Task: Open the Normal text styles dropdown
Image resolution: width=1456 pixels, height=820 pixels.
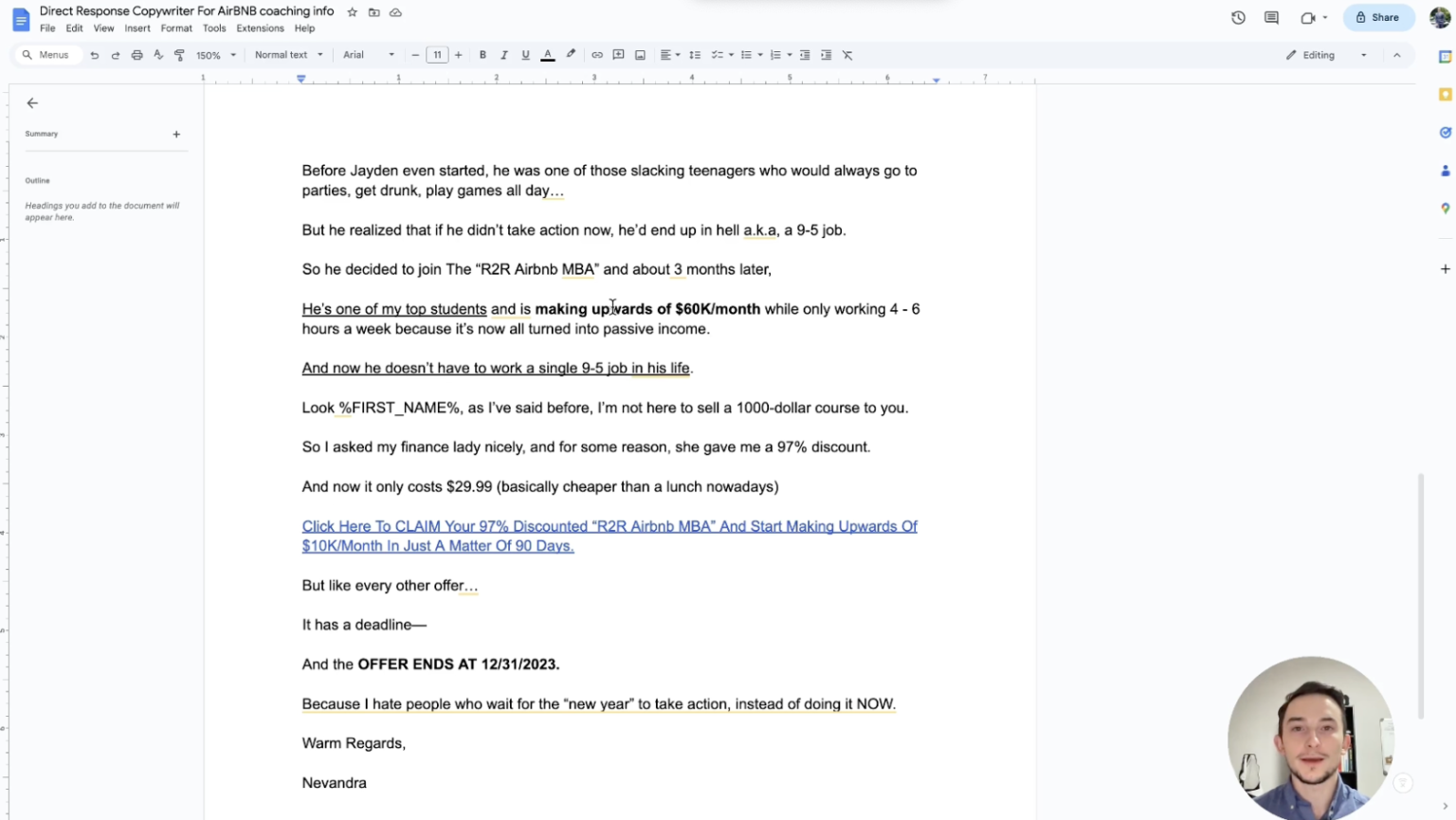Action: click(x=284, y=54)
